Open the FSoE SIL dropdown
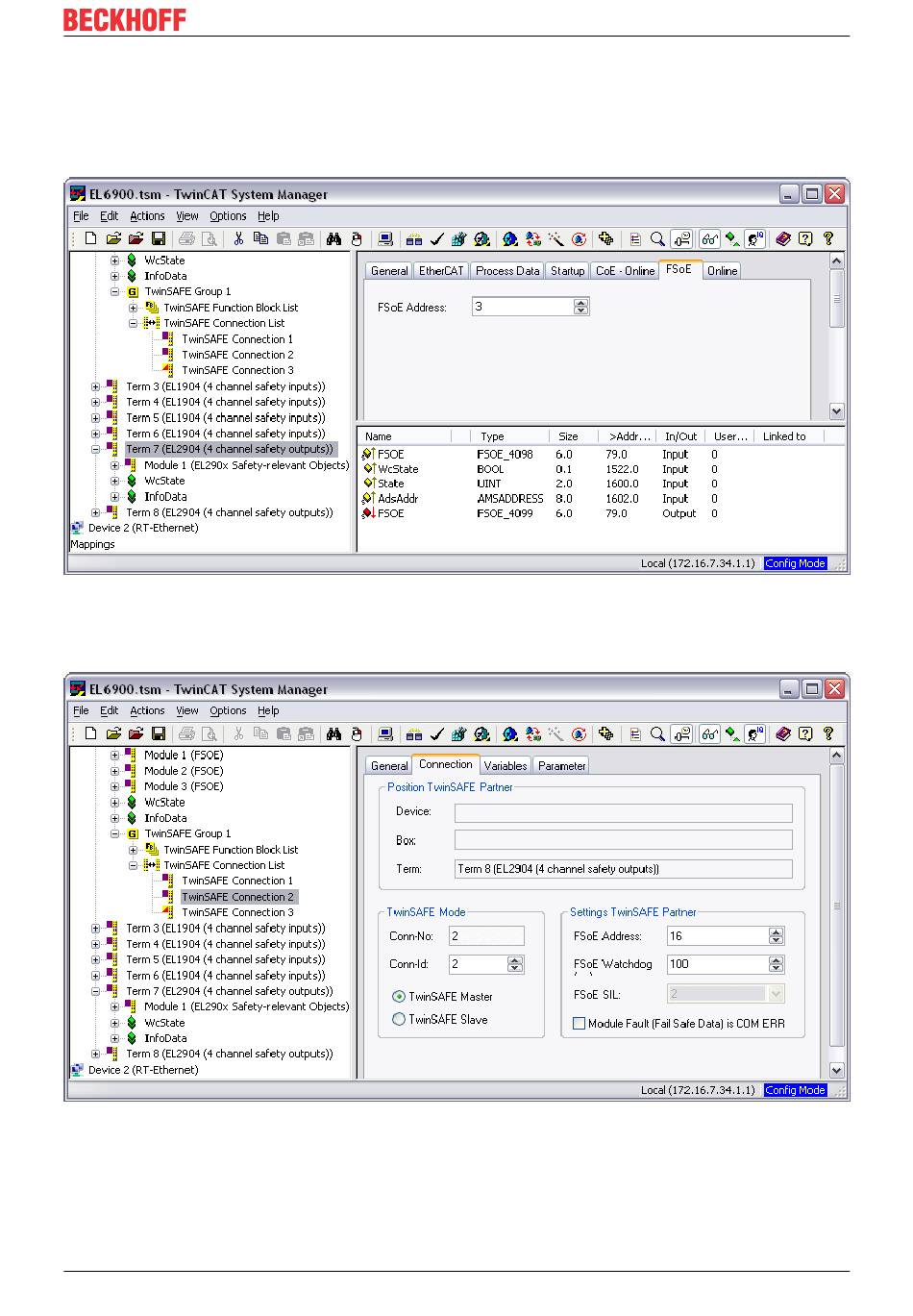The width and height of the screenshot is (913, 1316). click(777, 994)
